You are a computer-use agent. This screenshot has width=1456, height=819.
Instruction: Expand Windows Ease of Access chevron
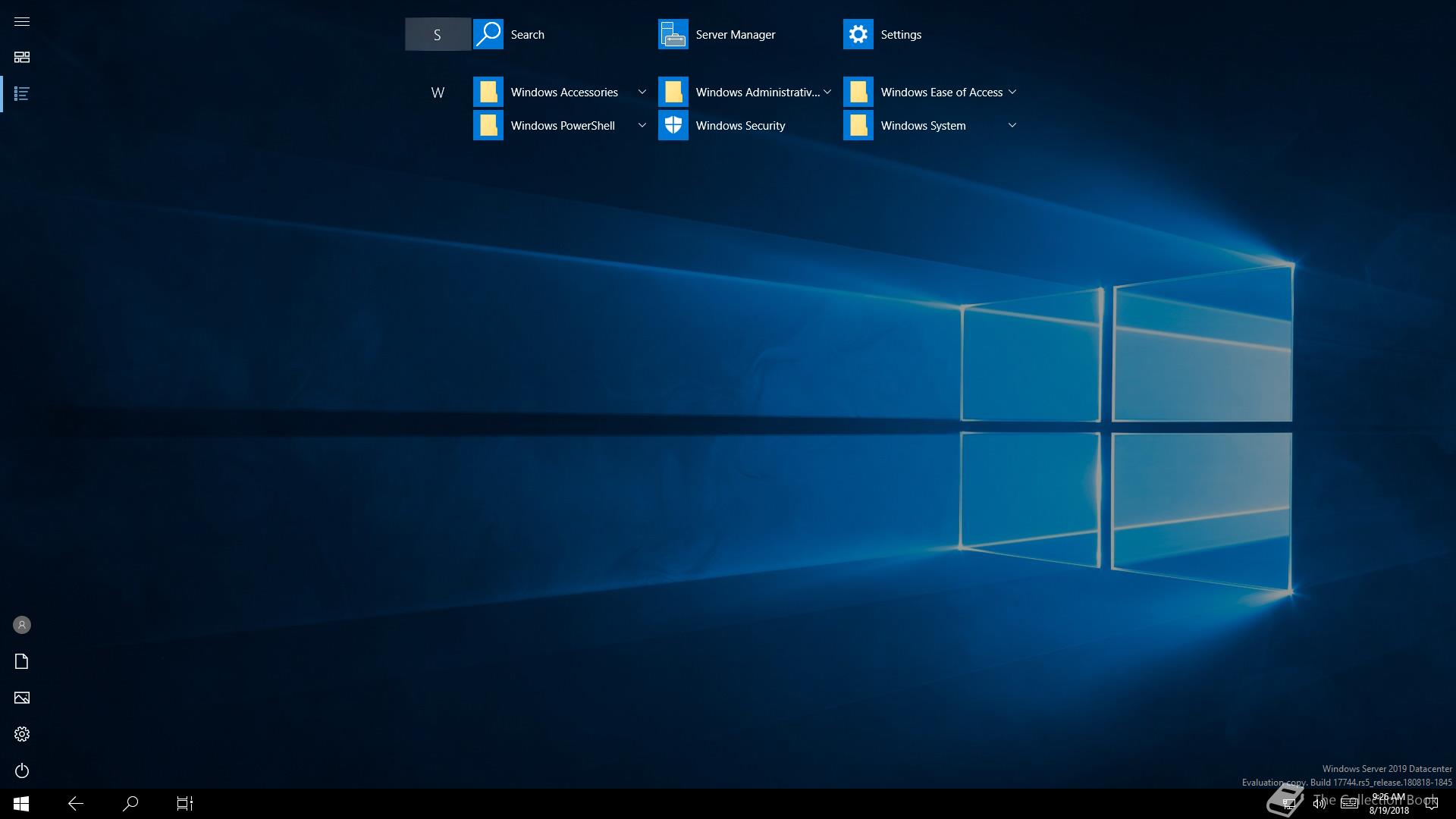coord(1012,92)
